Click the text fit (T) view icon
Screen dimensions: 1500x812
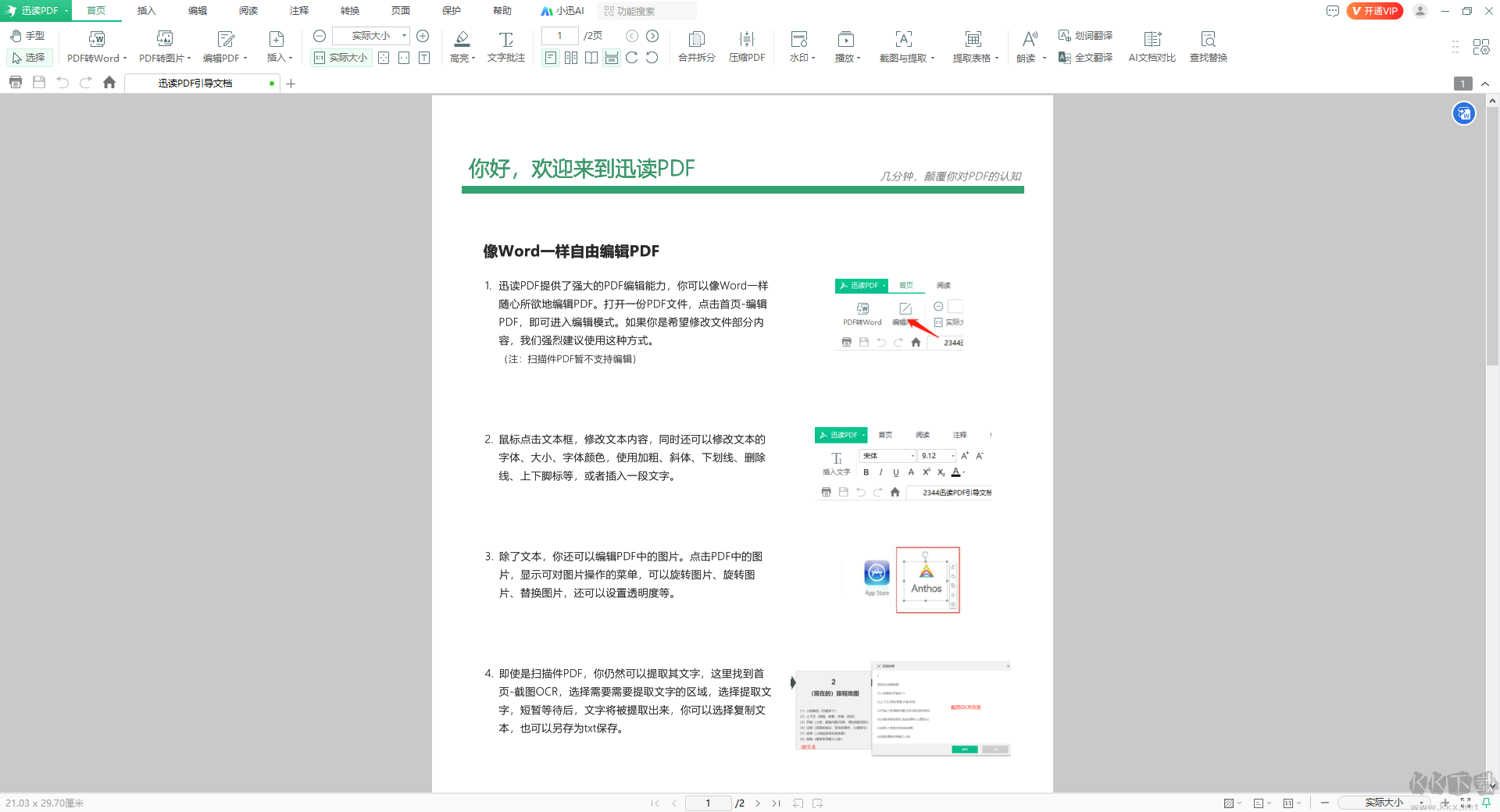click(424, 58)
